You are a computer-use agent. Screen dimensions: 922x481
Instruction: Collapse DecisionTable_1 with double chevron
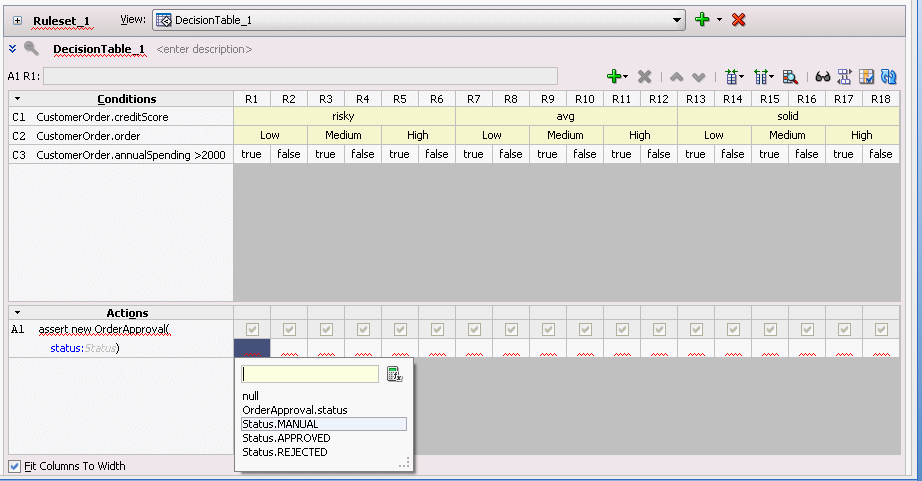[x=12, y=49]
